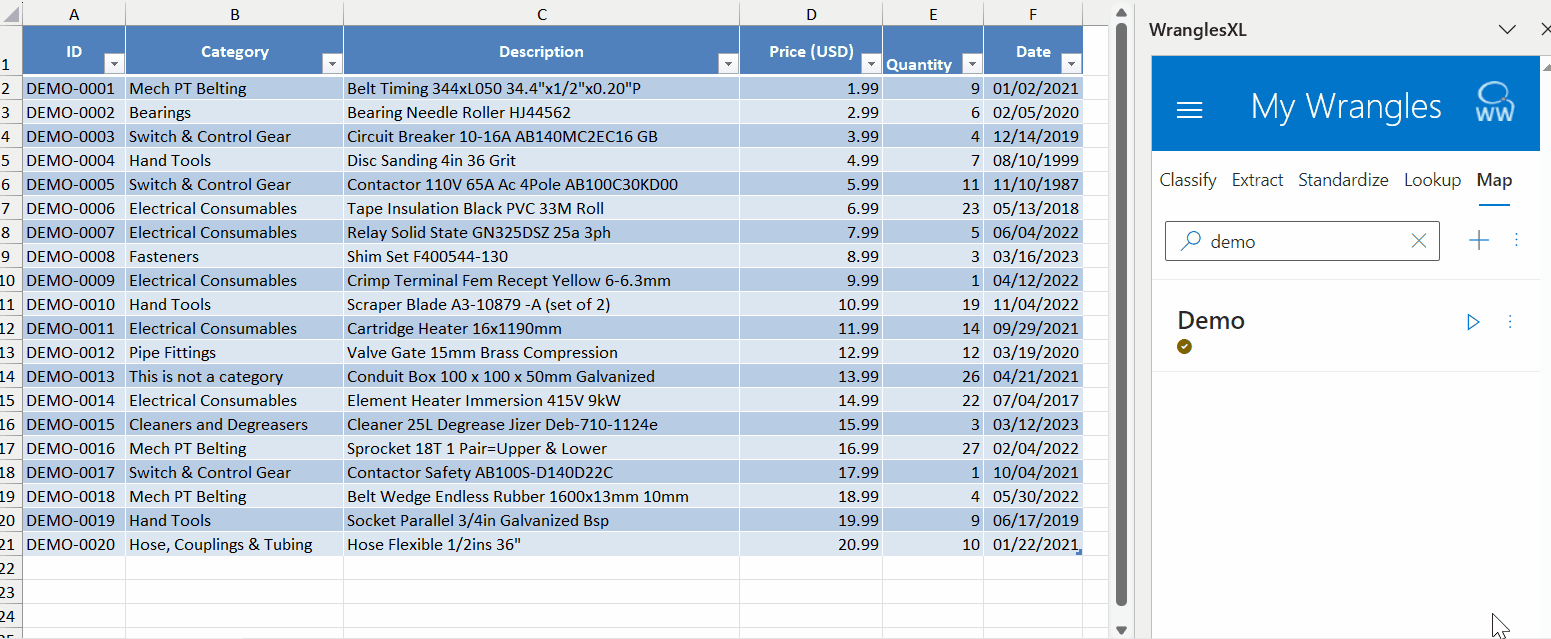Run the Demo wrangle play button
The width and height of the screenshot is (1551, 639).
tap(1472, 322)
